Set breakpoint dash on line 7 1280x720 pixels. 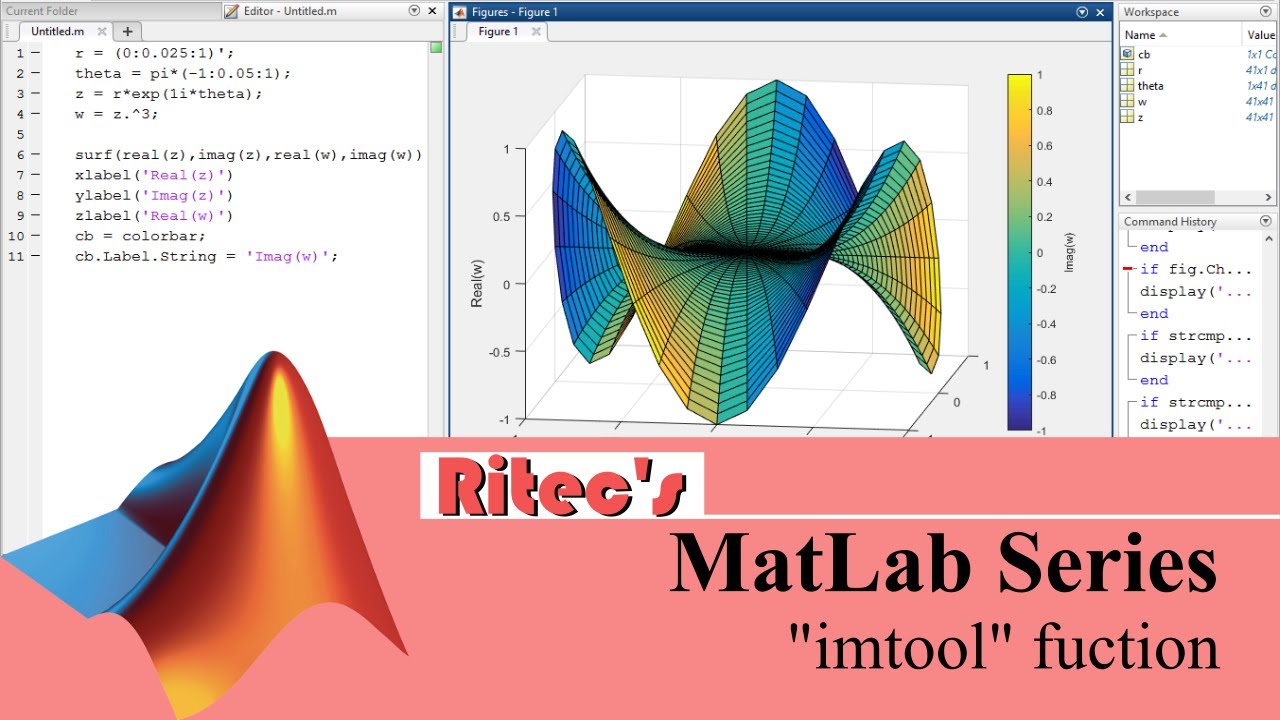point(35,175)
